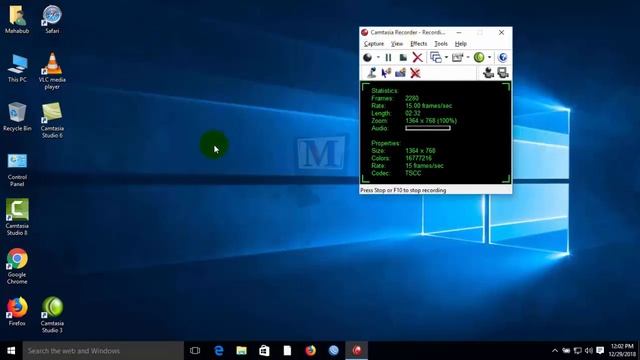The width and height of the screenshot is (640, 360).
Task: Open the Store from the taskbar
Action: pos(264,351)
